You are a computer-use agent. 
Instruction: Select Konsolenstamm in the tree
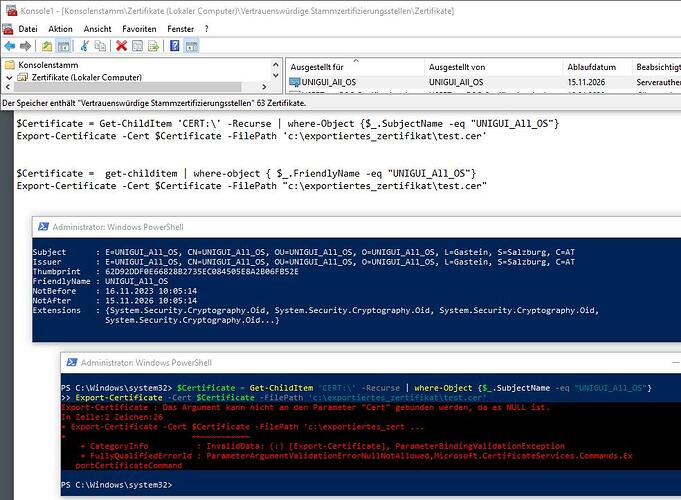(x=48, y=65)
